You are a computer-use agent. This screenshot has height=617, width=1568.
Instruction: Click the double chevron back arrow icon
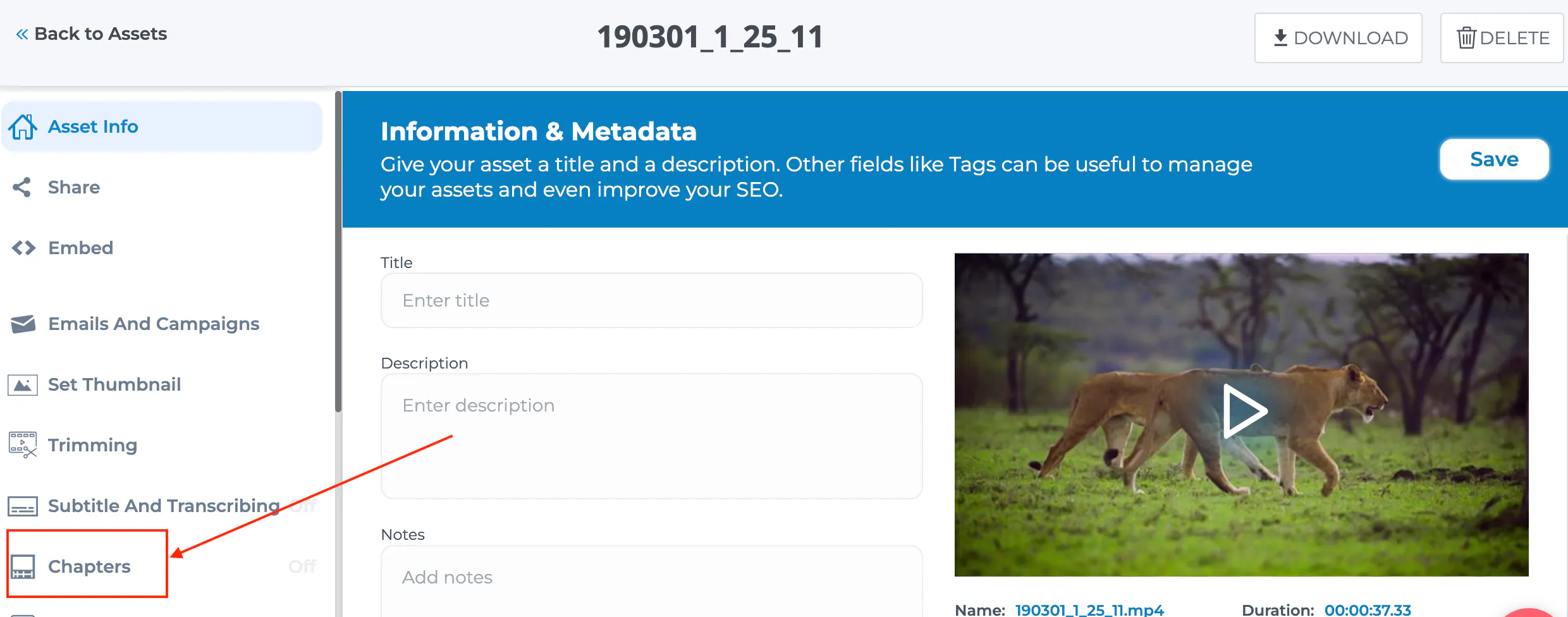point(22,34)
